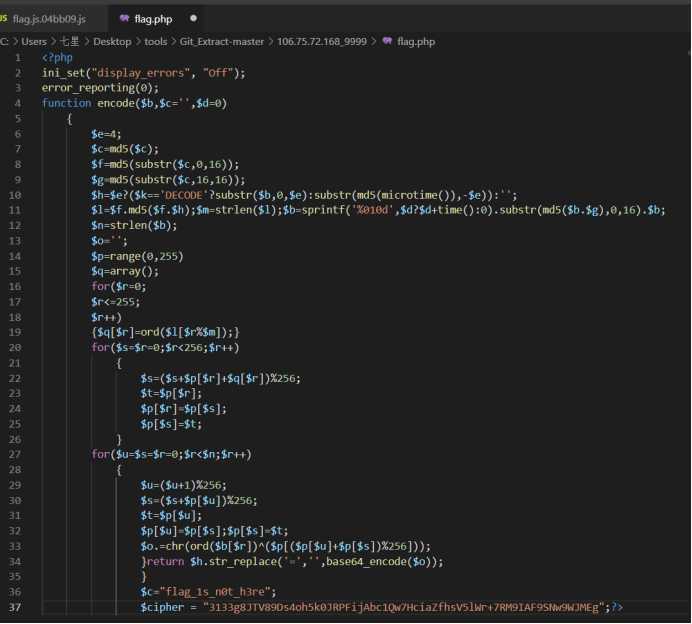Image resolution: width=692 pixels, height=624 pixels.
Task: Click the 'DECODE' string literal
Action: pos(182,195)
